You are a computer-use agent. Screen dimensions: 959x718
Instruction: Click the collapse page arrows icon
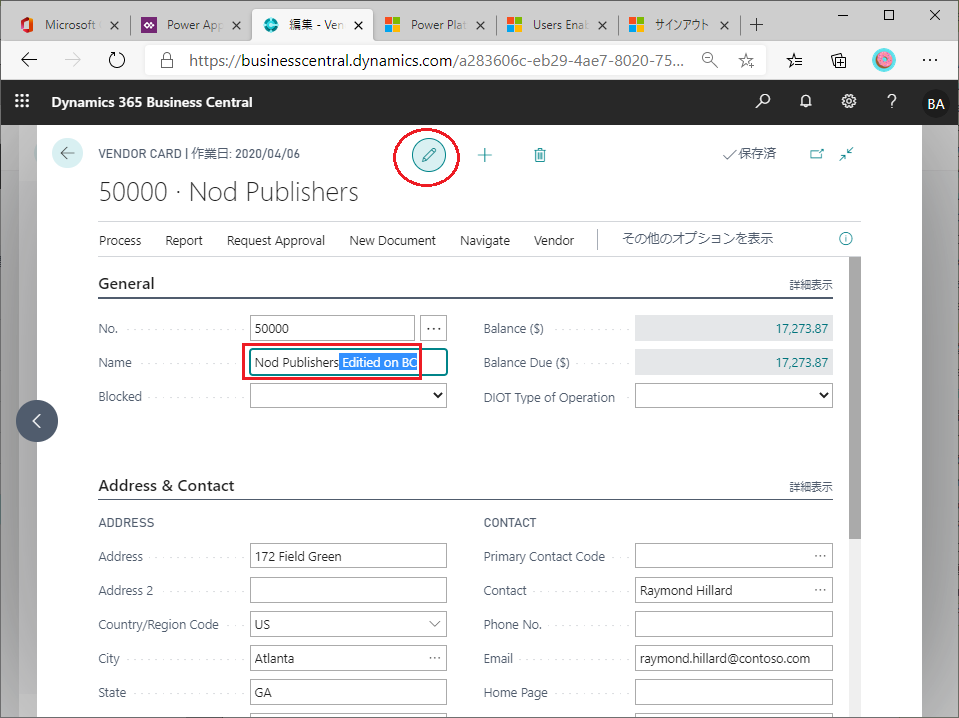(x=846, y=154)
